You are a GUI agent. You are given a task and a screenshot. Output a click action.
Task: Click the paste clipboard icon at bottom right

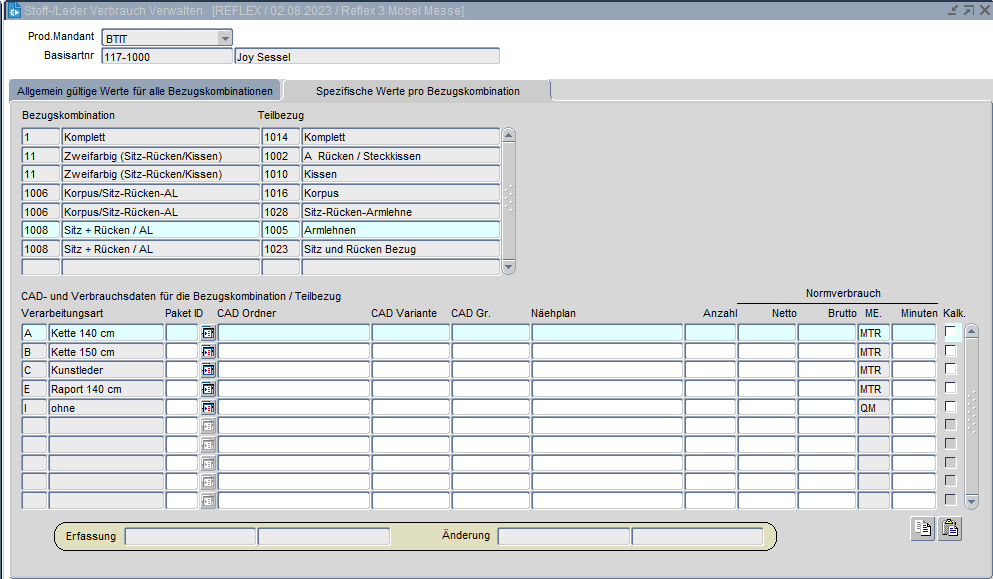[949, 529]
